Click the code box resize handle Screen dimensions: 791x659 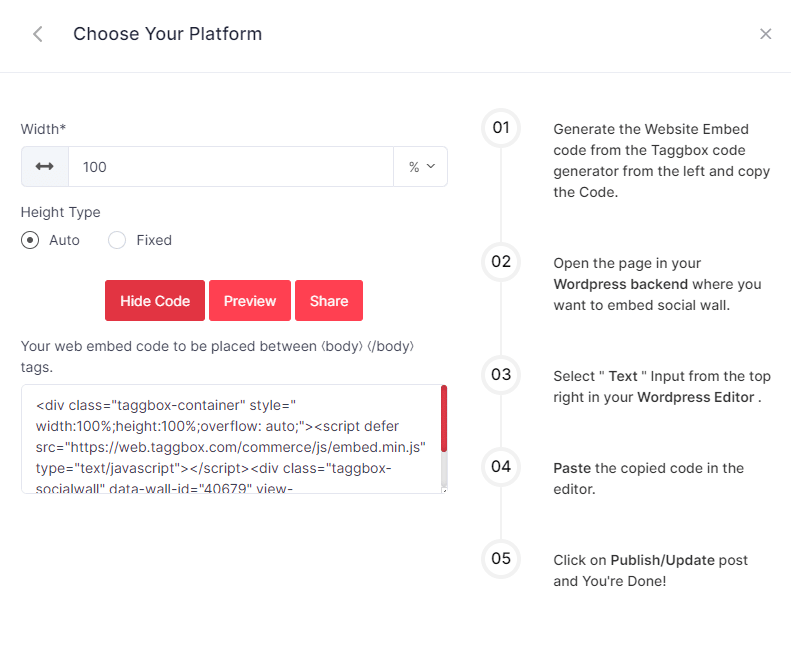click(443, 489)
